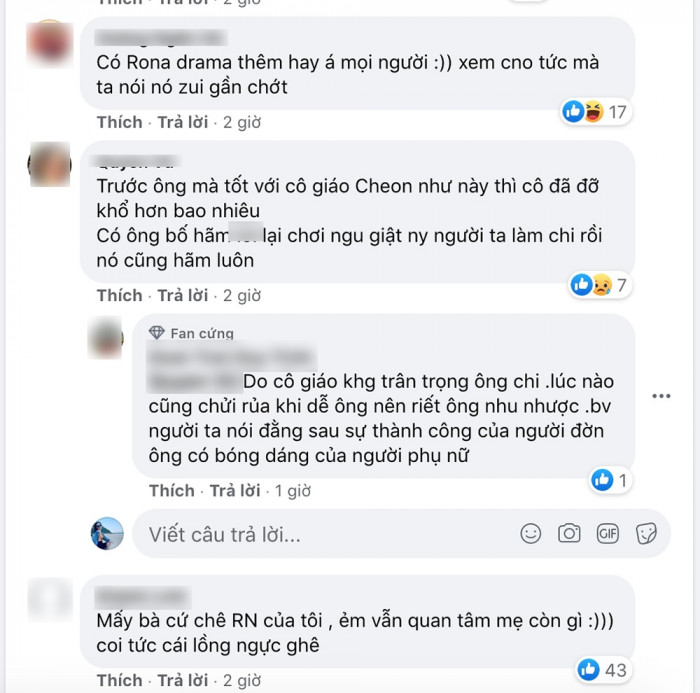Open emoji picker in reply box
Screen dimensions: 700x693
[530, 533]
